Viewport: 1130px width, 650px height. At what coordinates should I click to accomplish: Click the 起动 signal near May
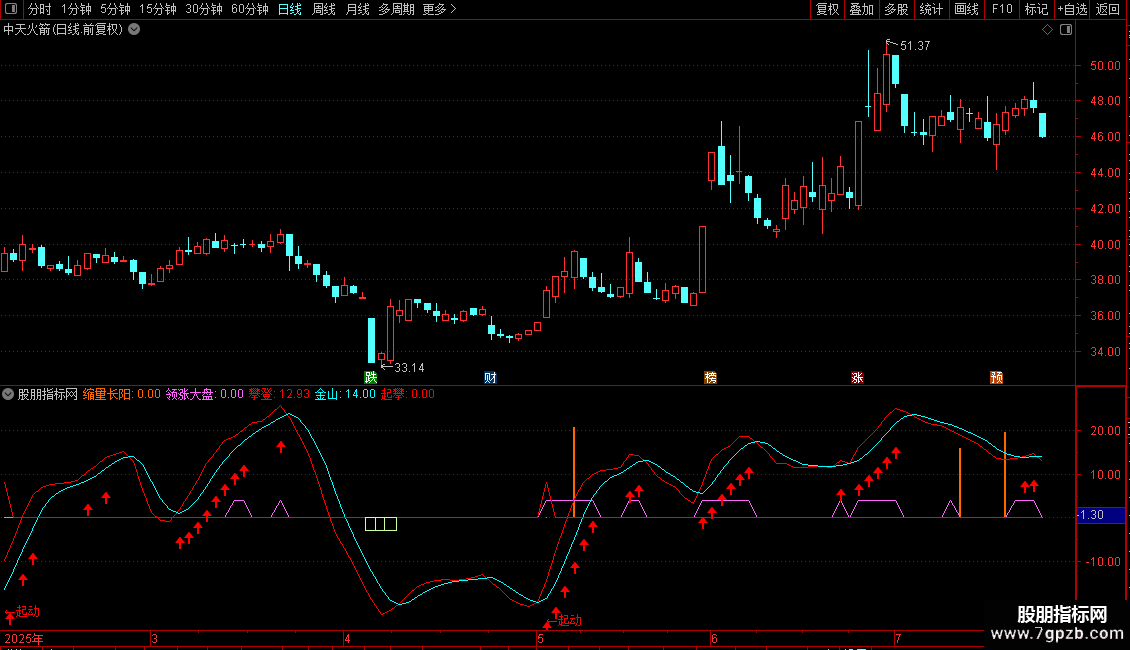coord(569,620)
